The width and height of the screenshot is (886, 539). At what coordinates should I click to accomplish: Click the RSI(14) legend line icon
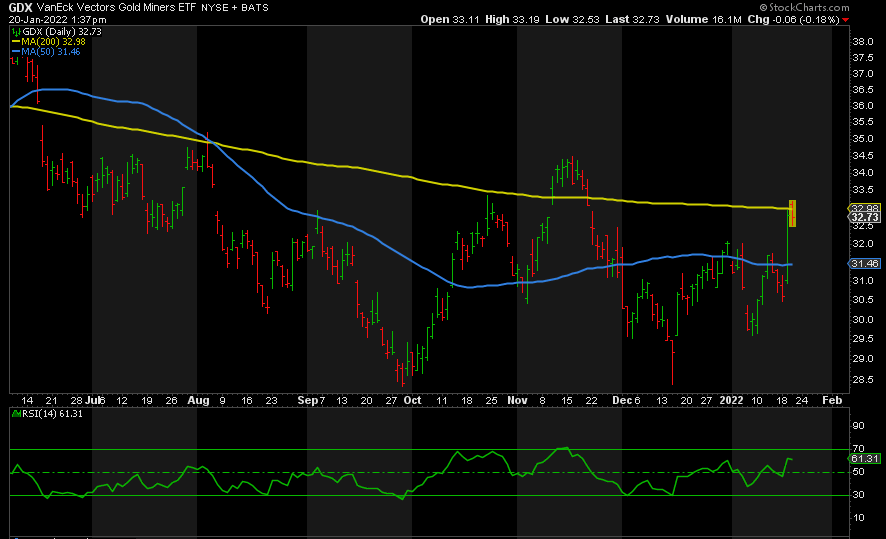[16, 414]
